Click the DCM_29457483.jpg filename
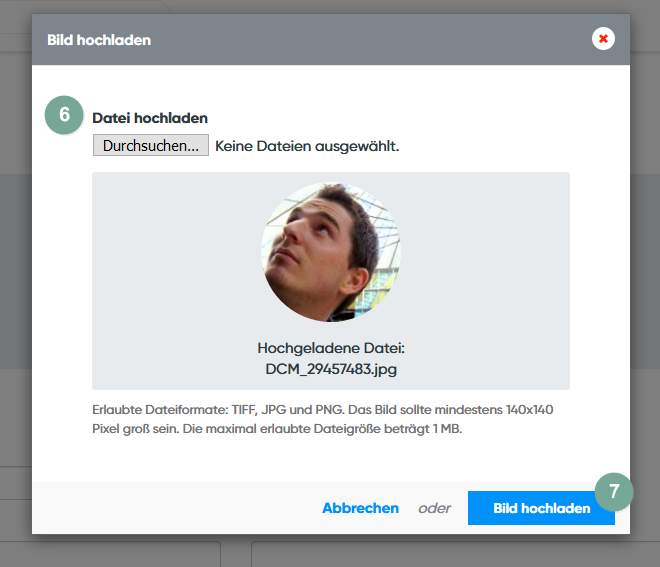Image resolution: width=660 pixels, height=567 pixels. [330, 368]
